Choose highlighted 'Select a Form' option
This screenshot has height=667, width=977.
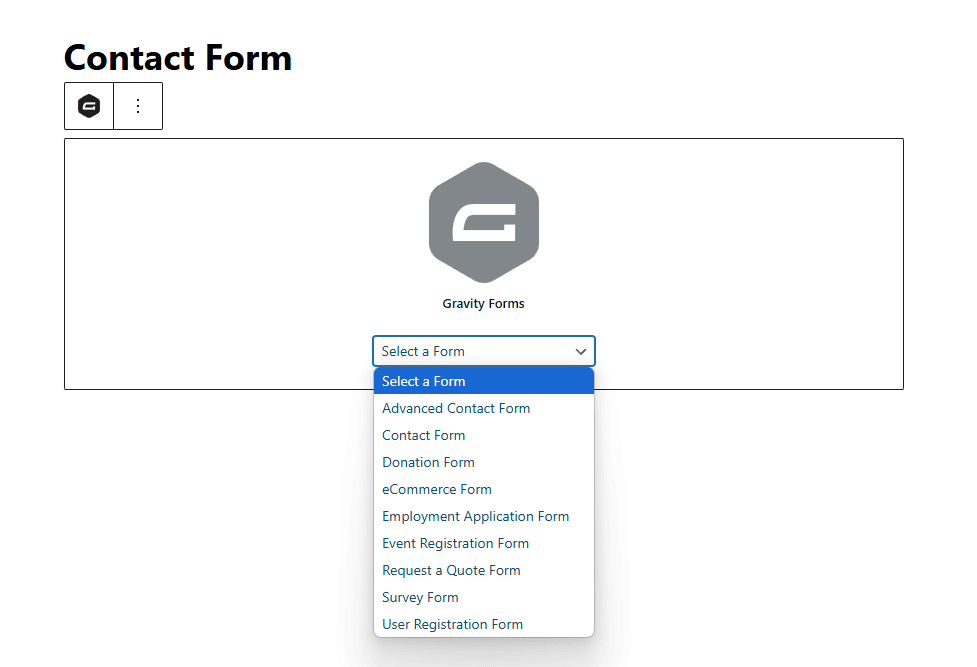click(484, 381)
